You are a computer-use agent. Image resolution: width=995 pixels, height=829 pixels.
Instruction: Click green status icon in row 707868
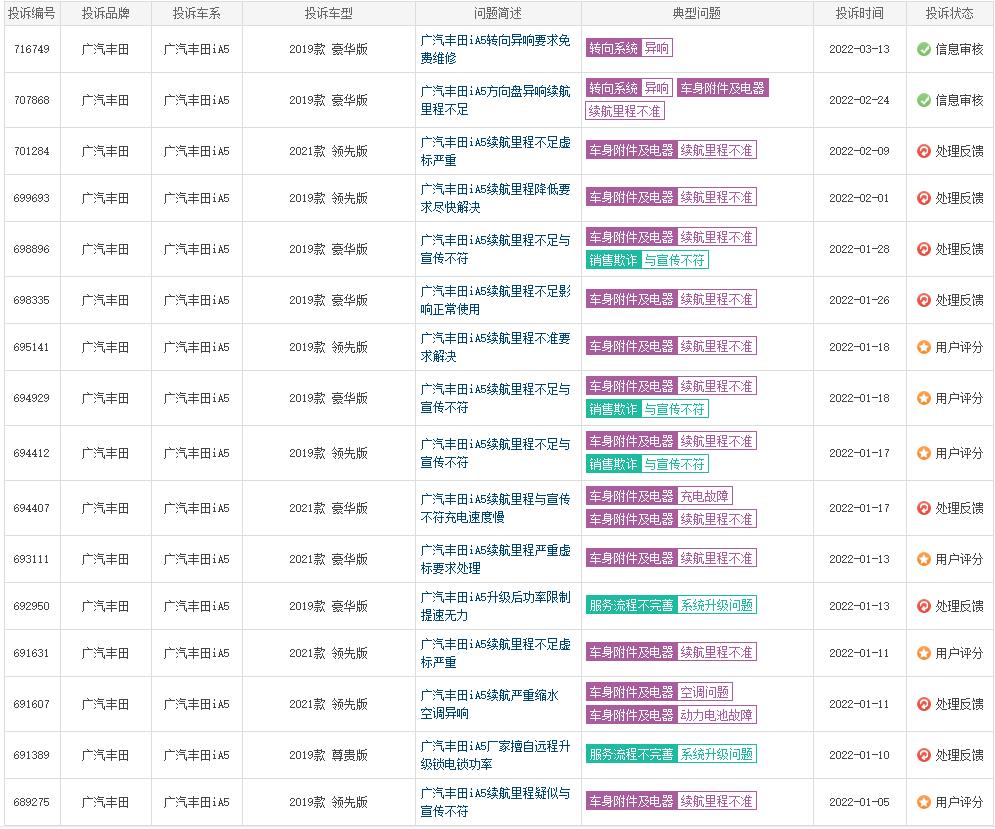(x=924, y=100)
